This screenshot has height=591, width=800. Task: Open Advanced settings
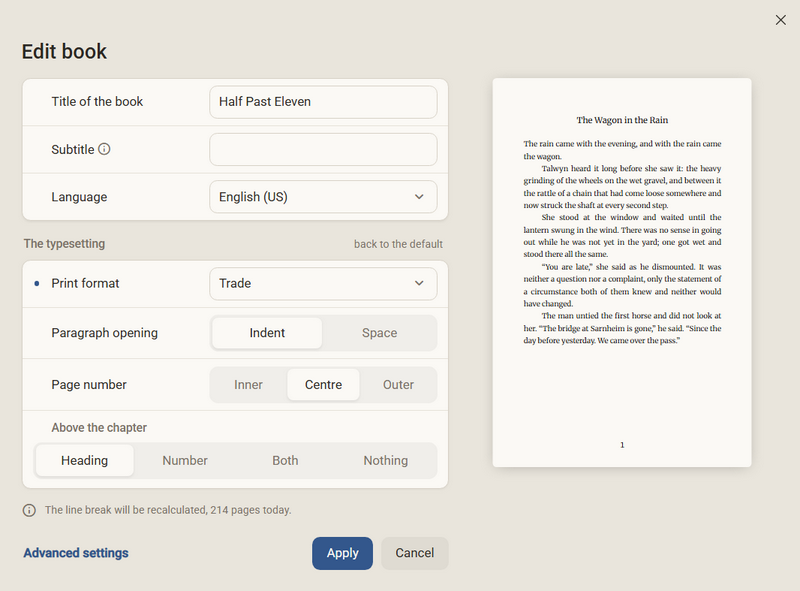(76, 553)
